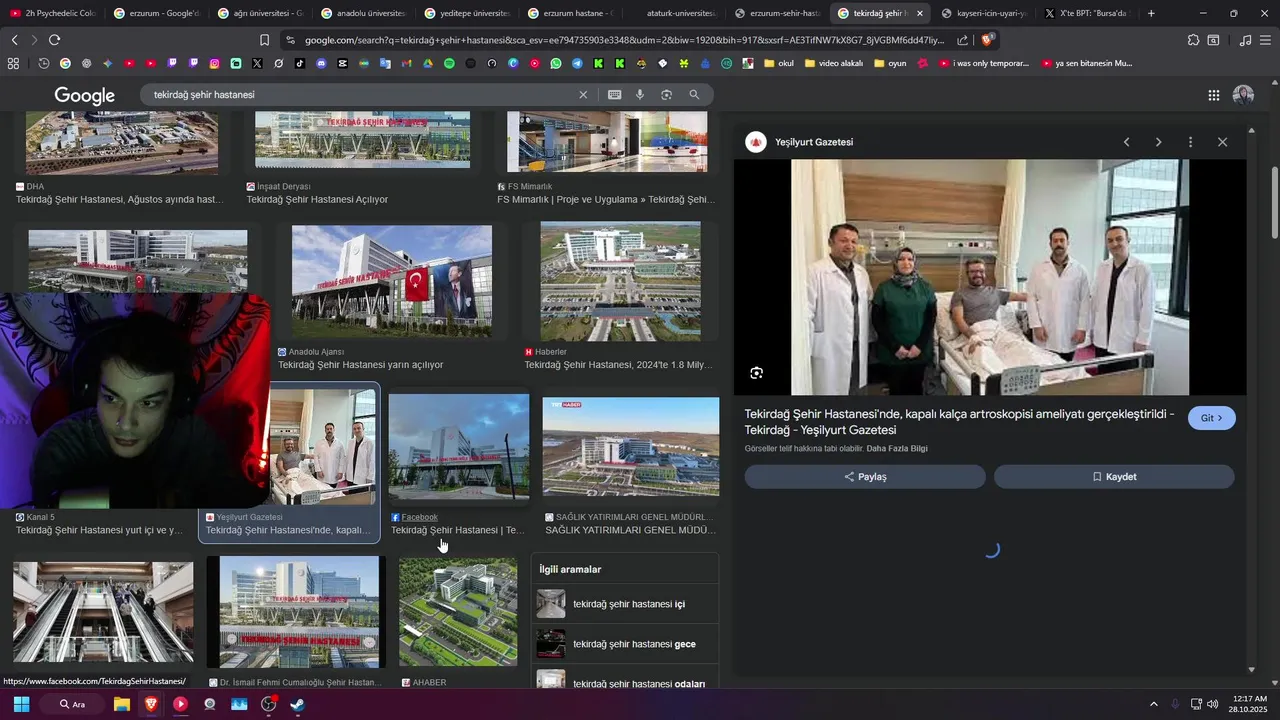Open the three-dot menu of the preview panel
Image resolution: width=1280 pixels, height=720 pixels.
[x=1190, y=142]
